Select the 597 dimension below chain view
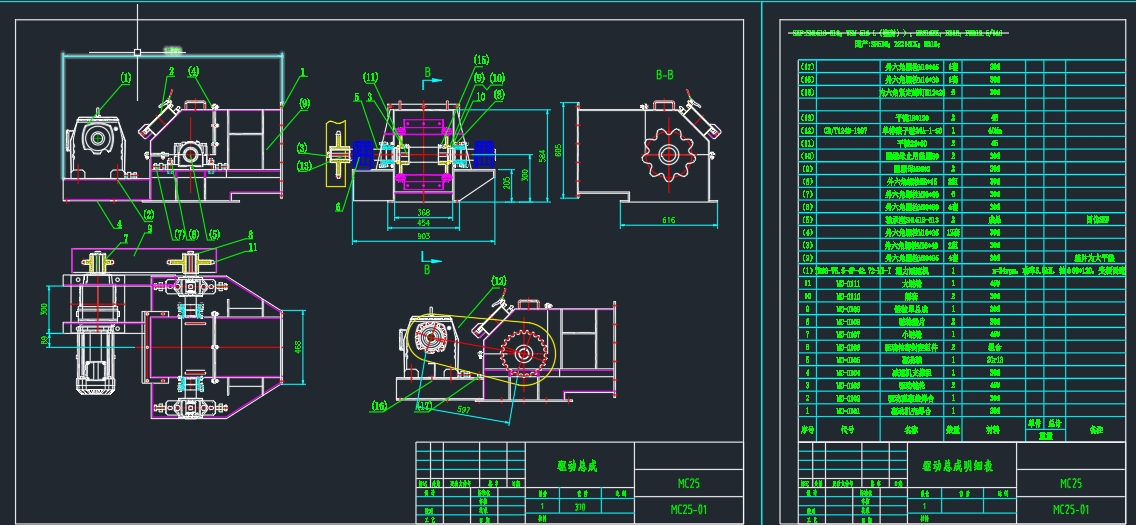The width and height of the screenshot is (1136, 525). click(464, 410)
